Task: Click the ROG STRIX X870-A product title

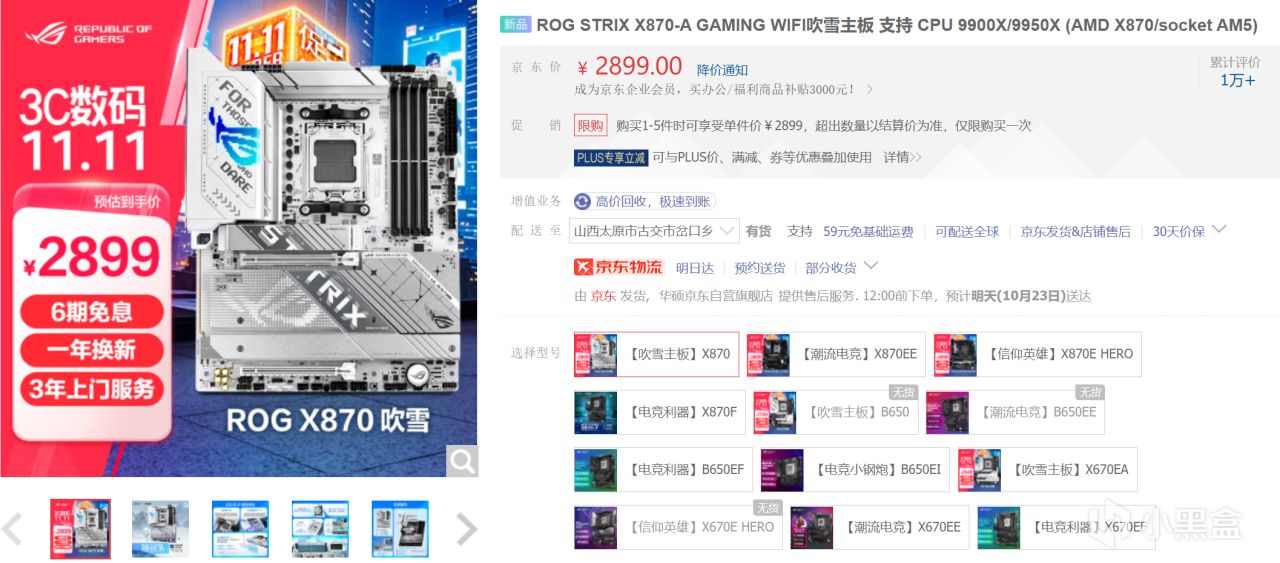Action: coord(897,25)
